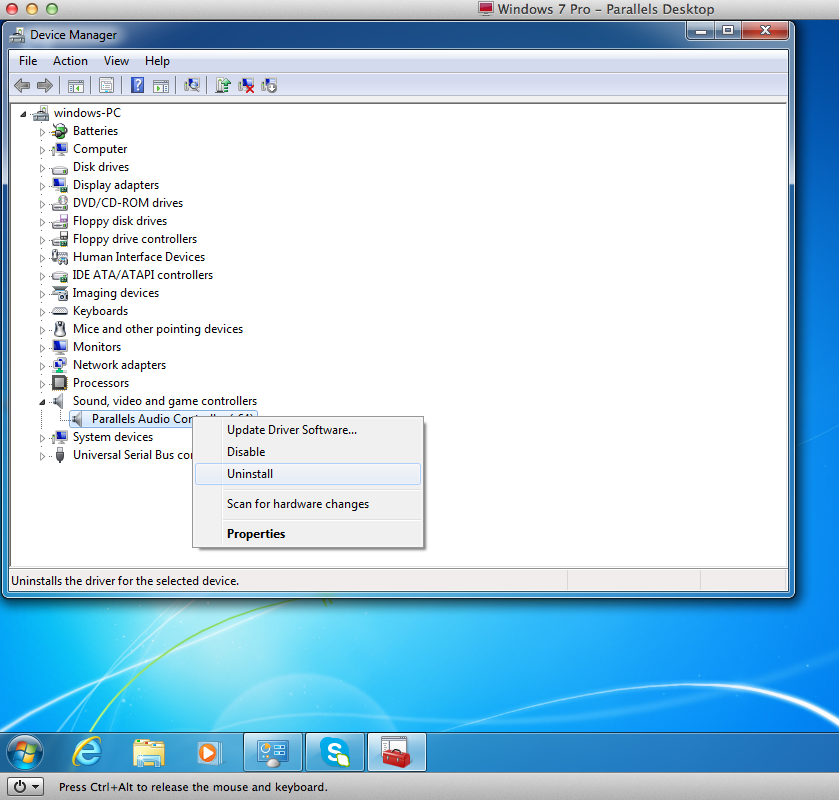Image resolution: width=839 pixels, height=800 pixels.
Task: Expand the IDE ATA/ATAPI controllers node
Action: pos(42,276)
